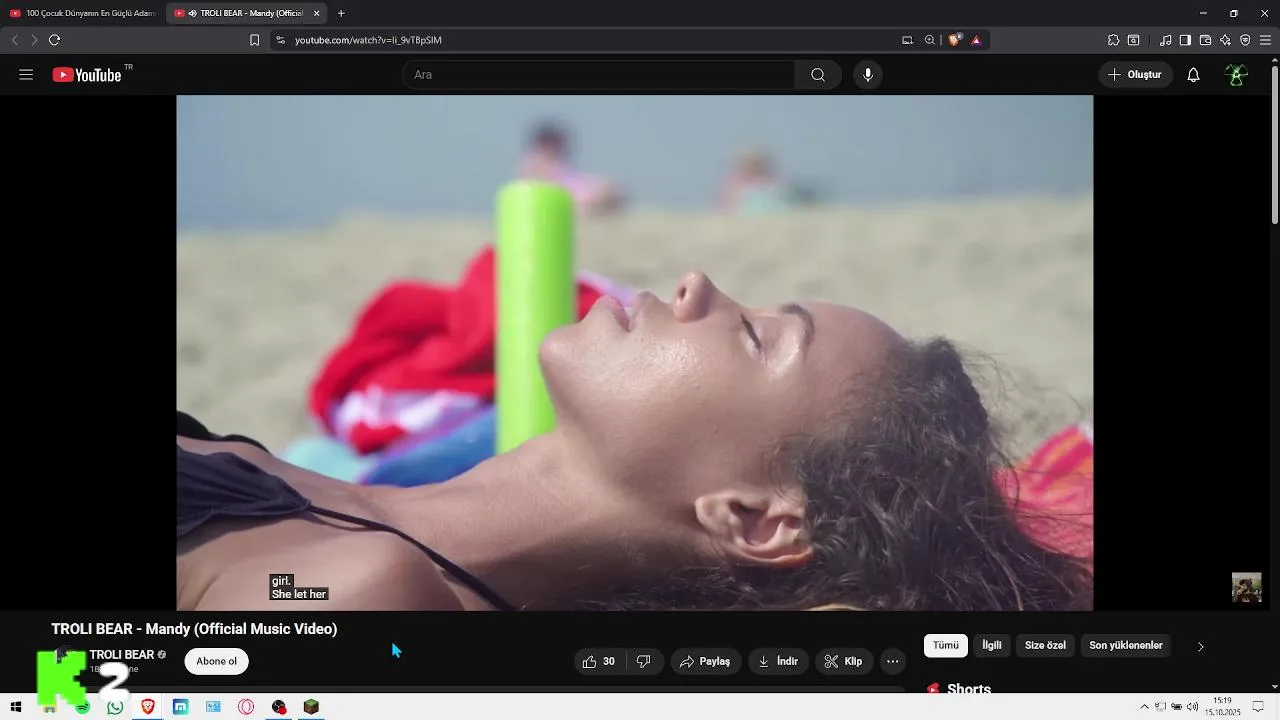Show hidden system tray icons
Viewport: 1280px width, 720px height.
[x=1144, y=707]
